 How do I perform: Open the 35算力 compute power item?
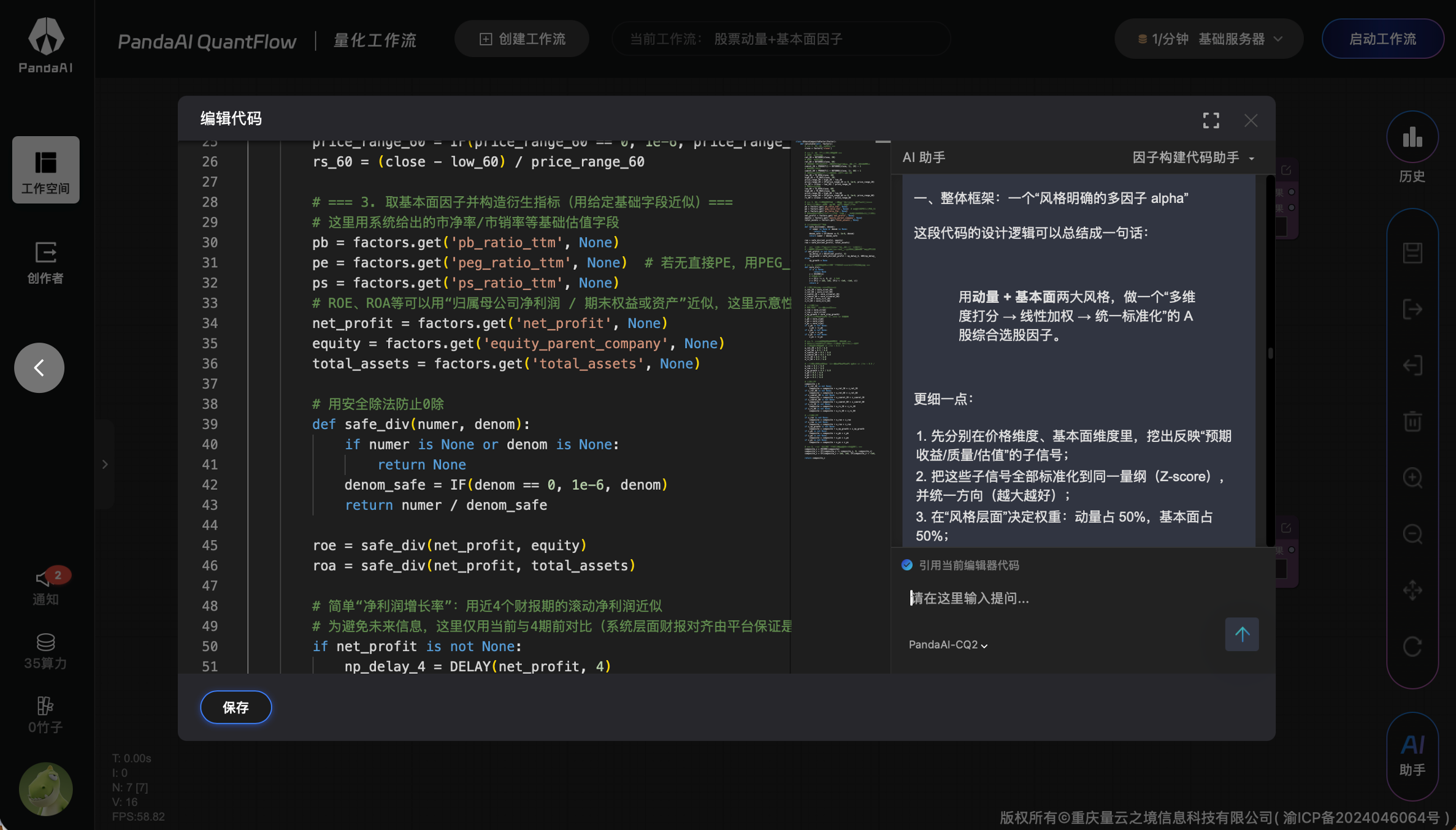(x=46, y=651)
